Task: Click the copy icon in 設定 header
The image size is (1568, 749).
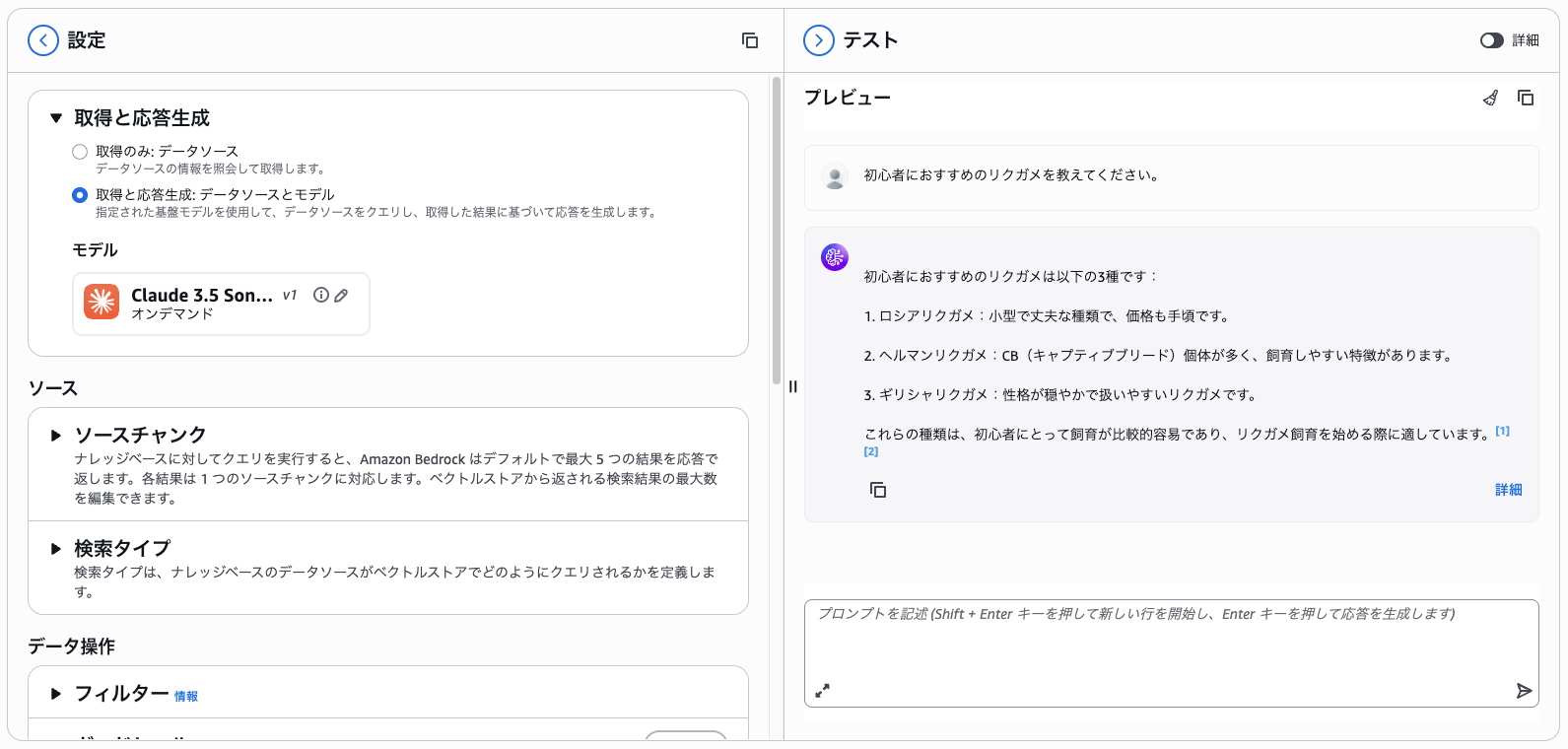Action: (750, 40)
